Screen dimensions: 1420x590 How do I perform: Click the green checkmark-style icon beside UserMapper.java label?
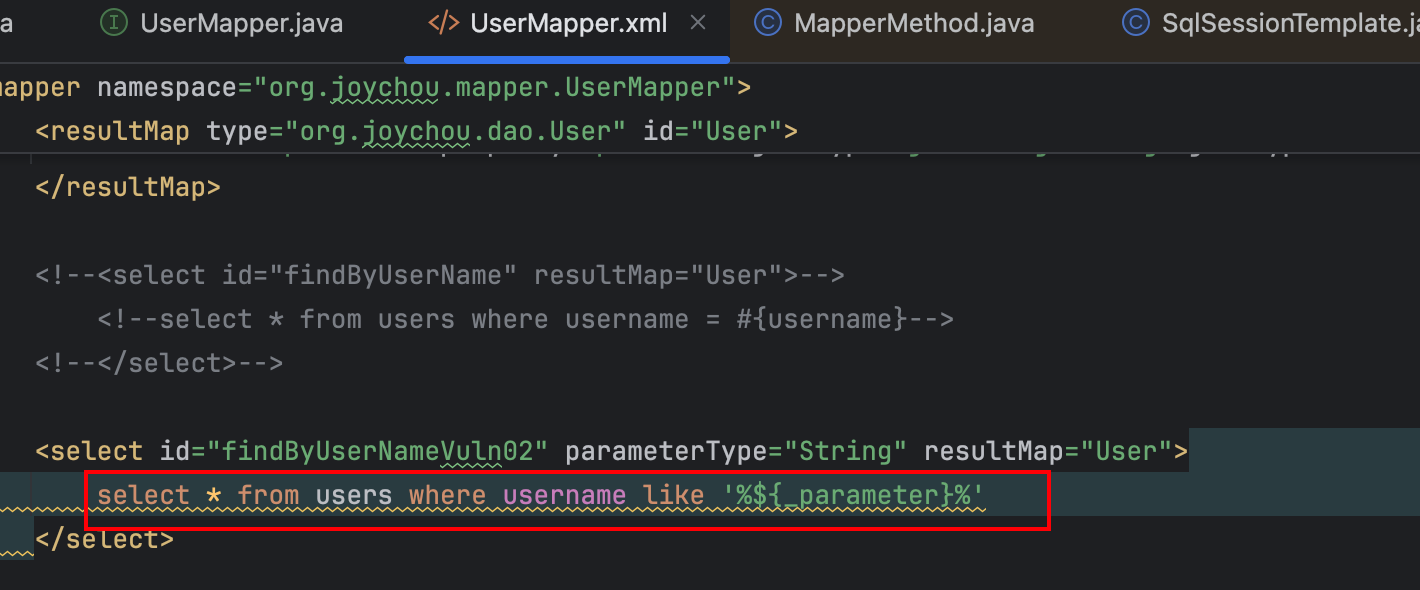[113, 22]
